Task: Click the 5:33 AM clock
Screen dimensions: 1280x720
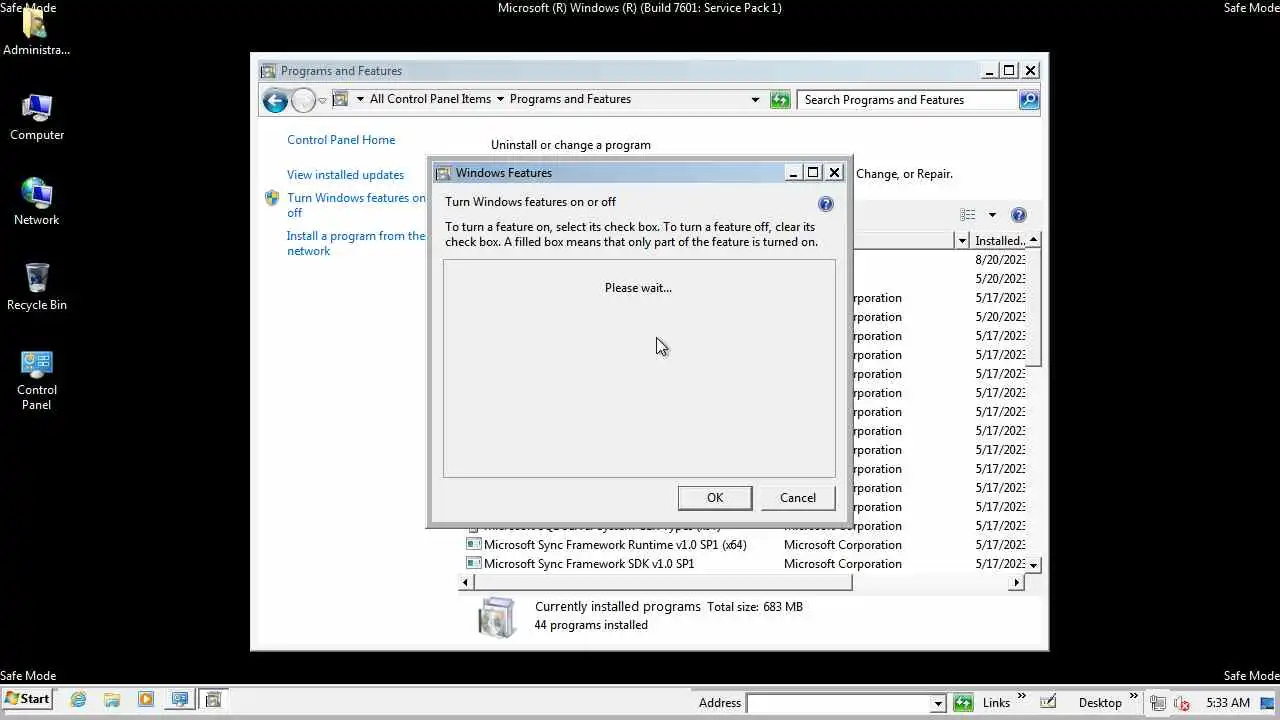Action: pyautogui.click(x=1228, y=703)
